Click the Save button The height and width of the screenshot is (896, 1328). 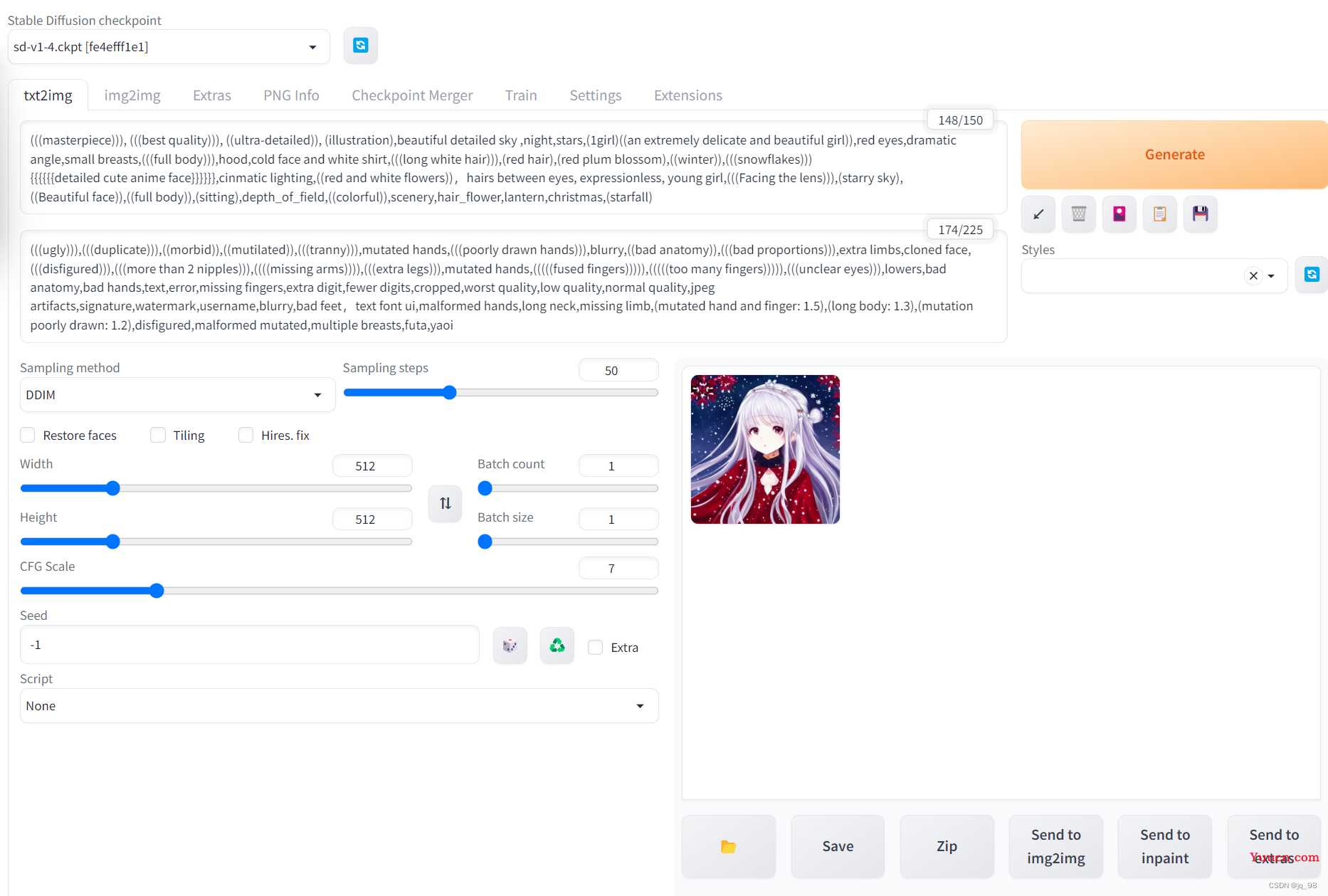tap(838, 846)
